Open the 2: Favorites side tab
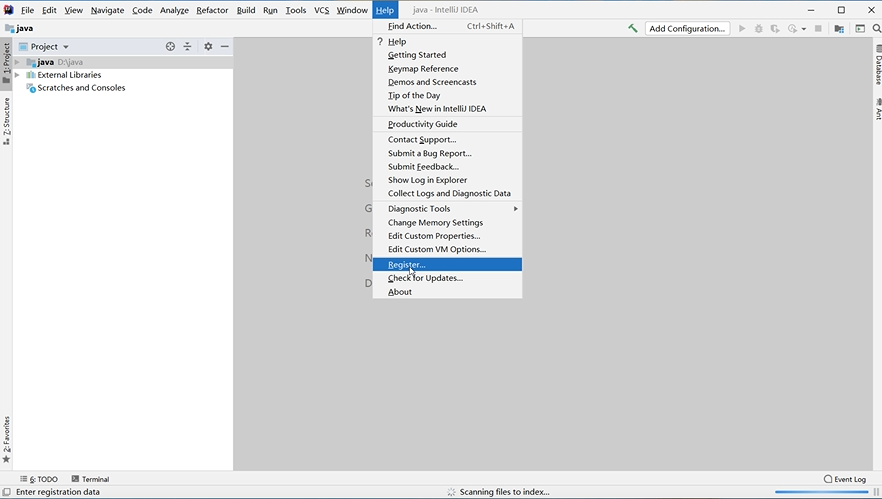 [6, 439]
